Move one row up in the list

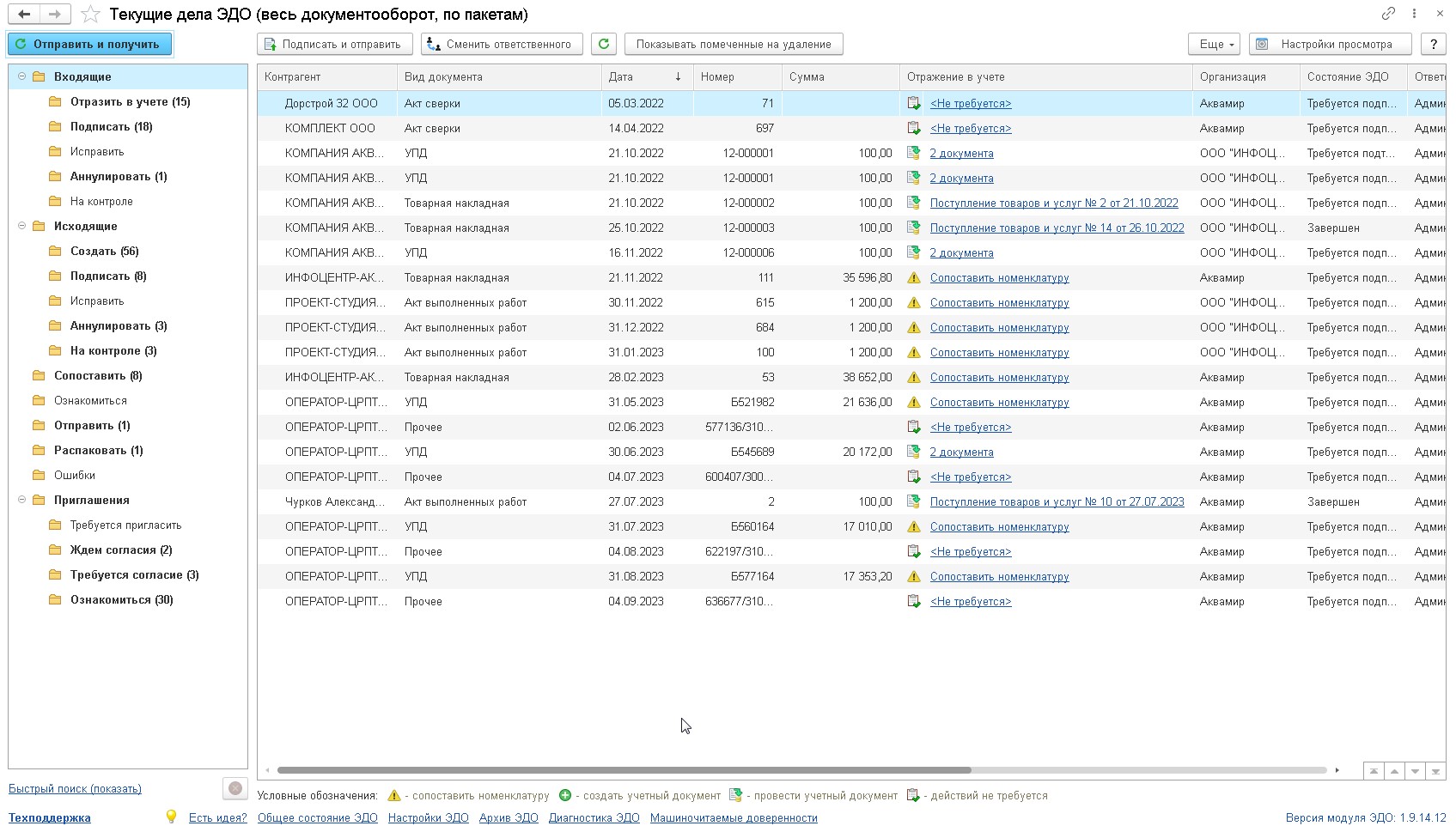(1394, 771)
